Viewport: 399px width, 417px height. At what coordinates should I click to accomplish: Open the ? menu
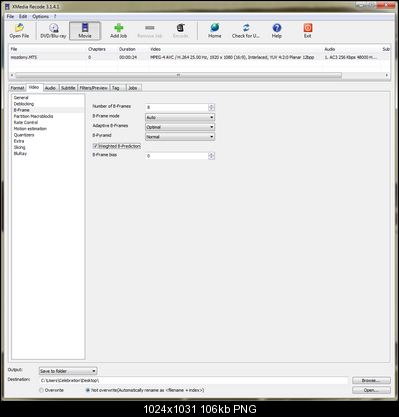pos(55,16)
